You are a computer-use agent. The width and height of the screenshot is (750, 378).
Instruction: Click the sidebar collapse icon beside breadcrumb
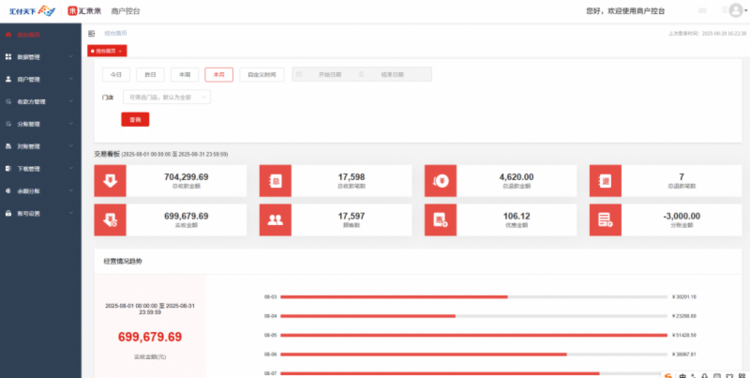pos(91,33)
